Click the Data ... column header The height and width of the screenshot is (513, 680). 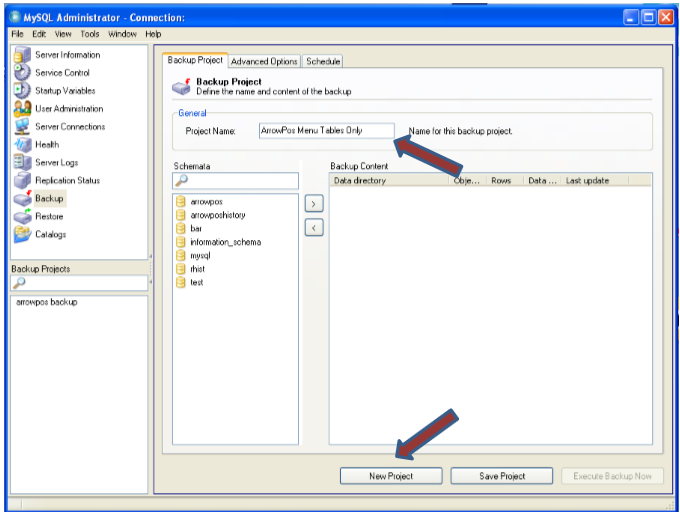(x=542, y=180)
